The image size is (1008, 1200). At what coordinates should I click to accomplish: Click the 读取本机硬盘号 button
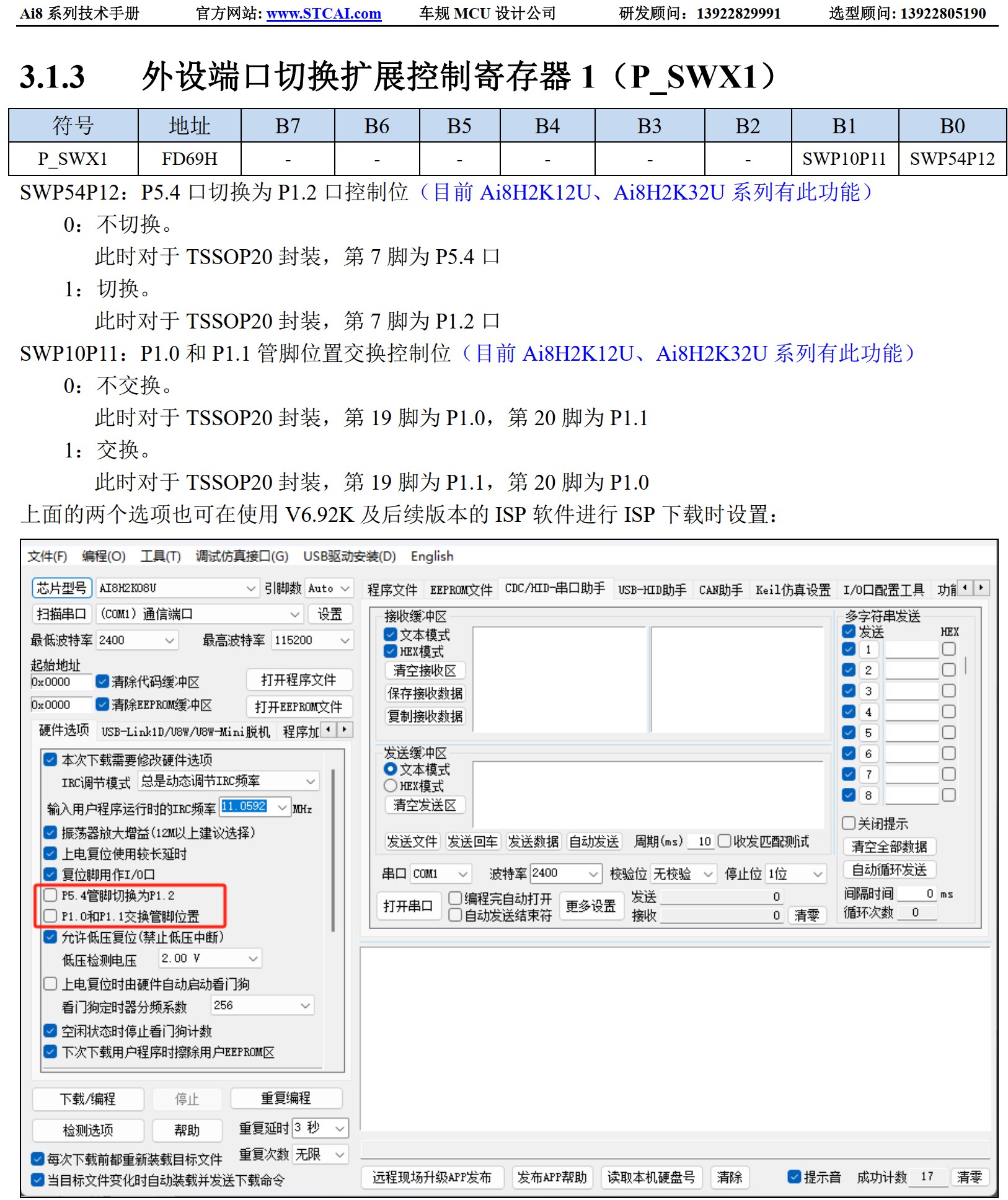(x=651, y=1177)
